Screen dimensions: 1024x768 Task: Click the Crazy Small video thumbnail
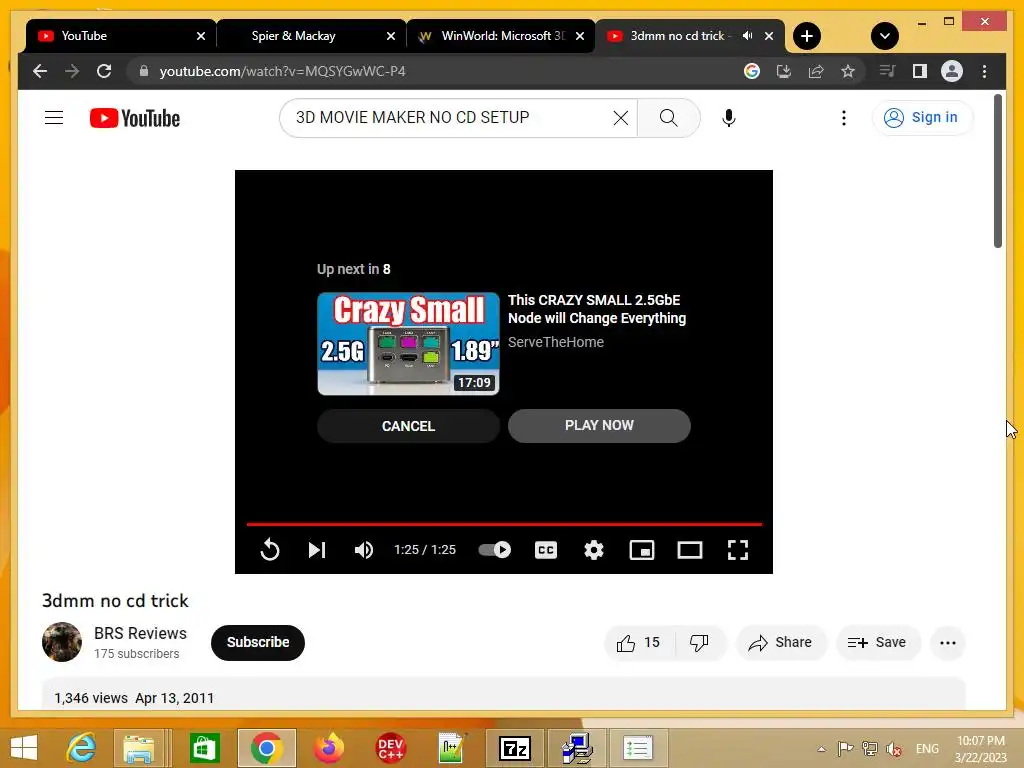[x=408, y=344]
